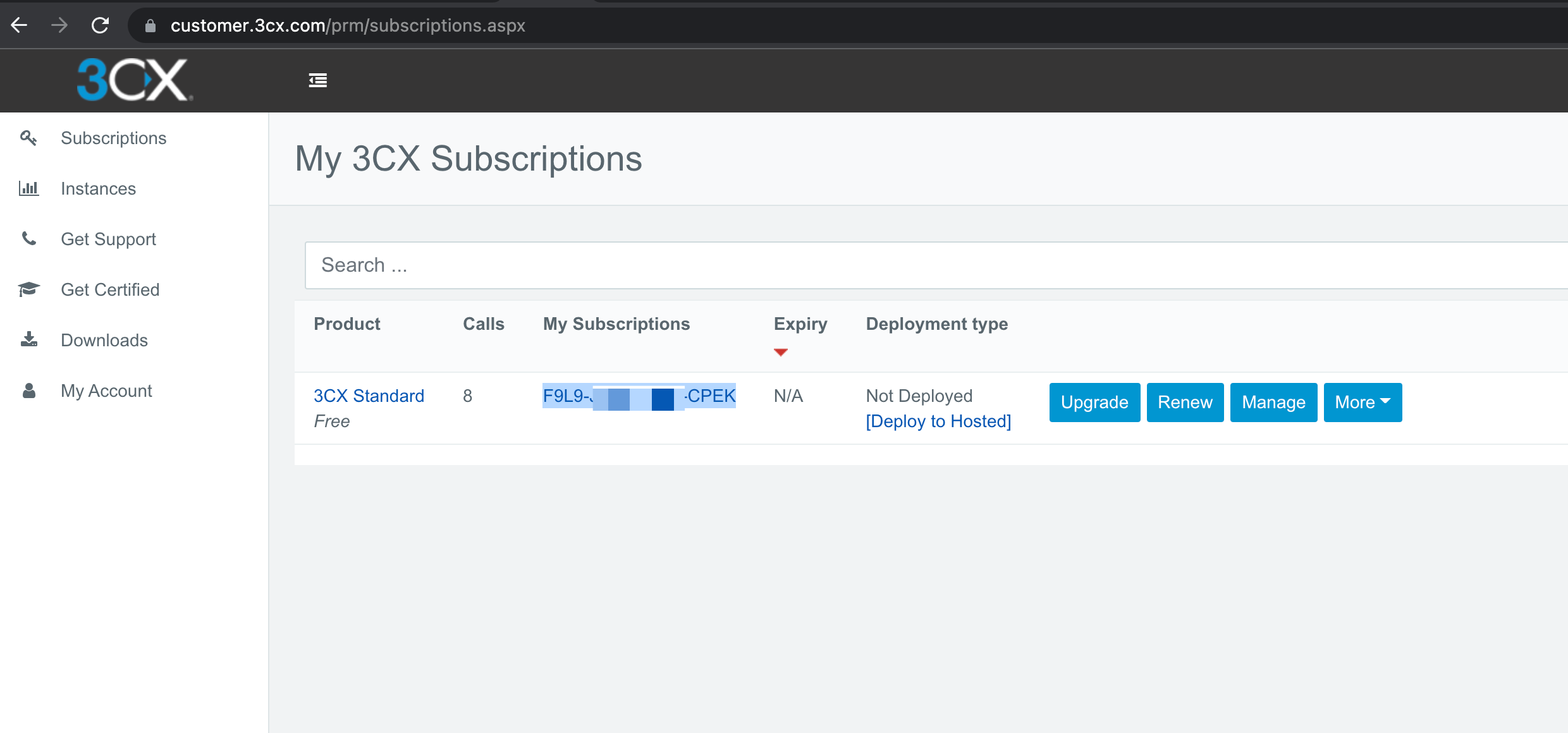Open Subscriptions in the sidebar
The image size is (1568, 733).
point(113,138)
